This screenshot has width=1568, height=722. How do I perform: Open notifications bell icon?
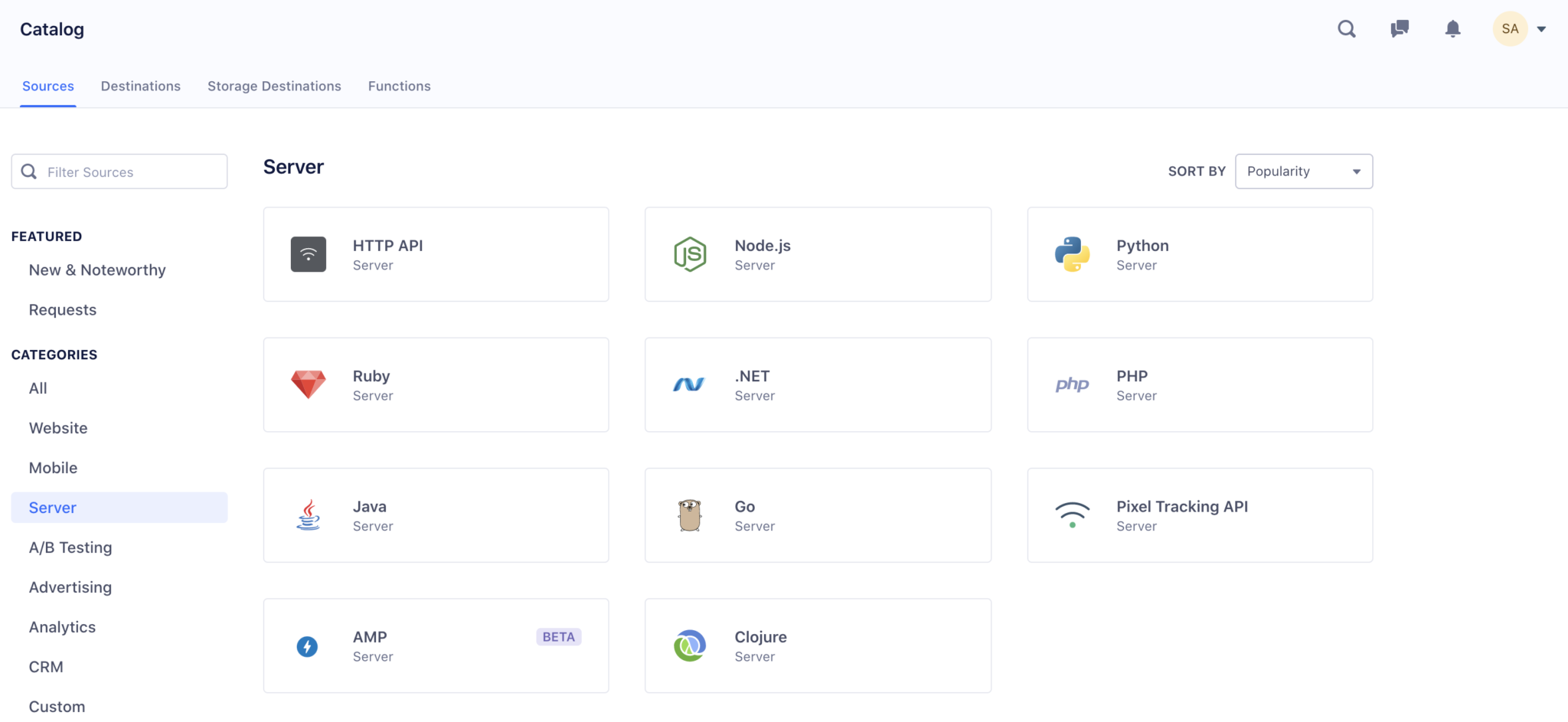pyautogui.click(x=1452, y=29)
